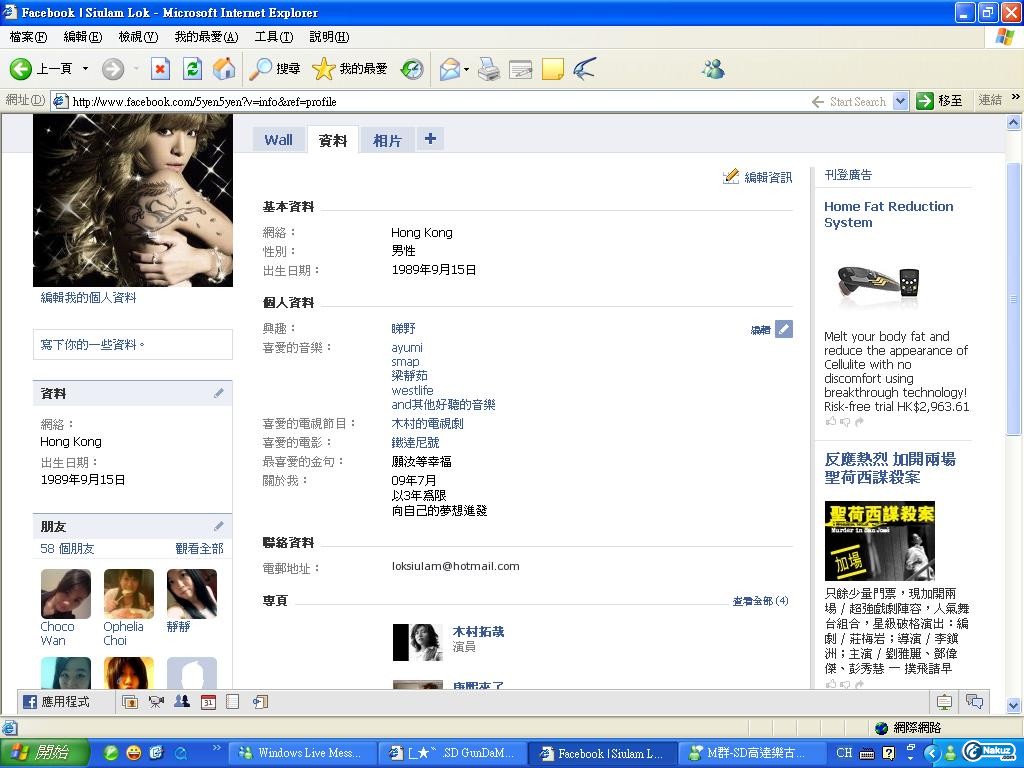Open the 編輯 menu
Viewport: 1024px width, 768px height.
coord(82,37)
